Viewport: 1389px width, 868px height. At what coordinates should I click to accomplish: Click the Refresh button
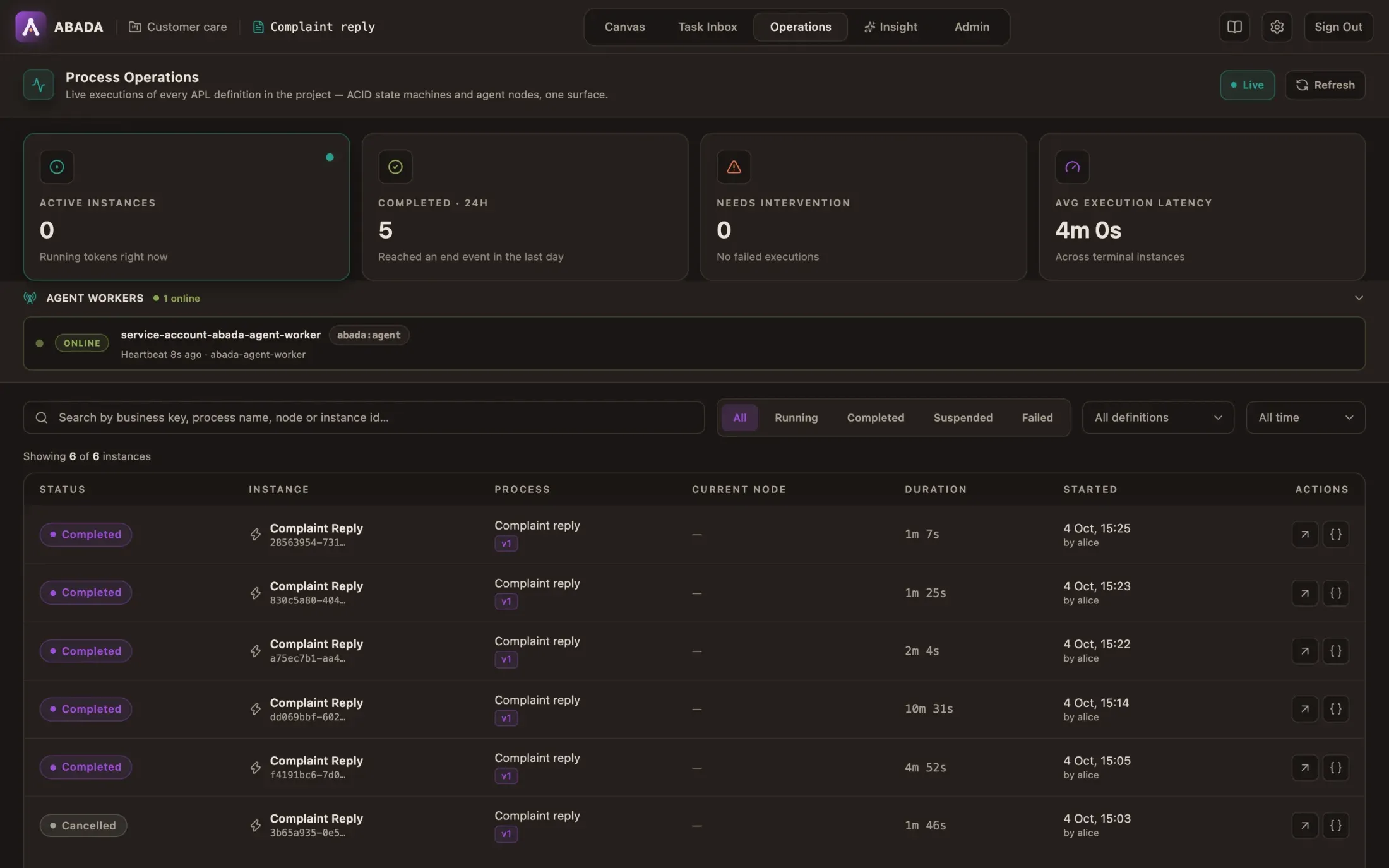tap(1325, 85)
